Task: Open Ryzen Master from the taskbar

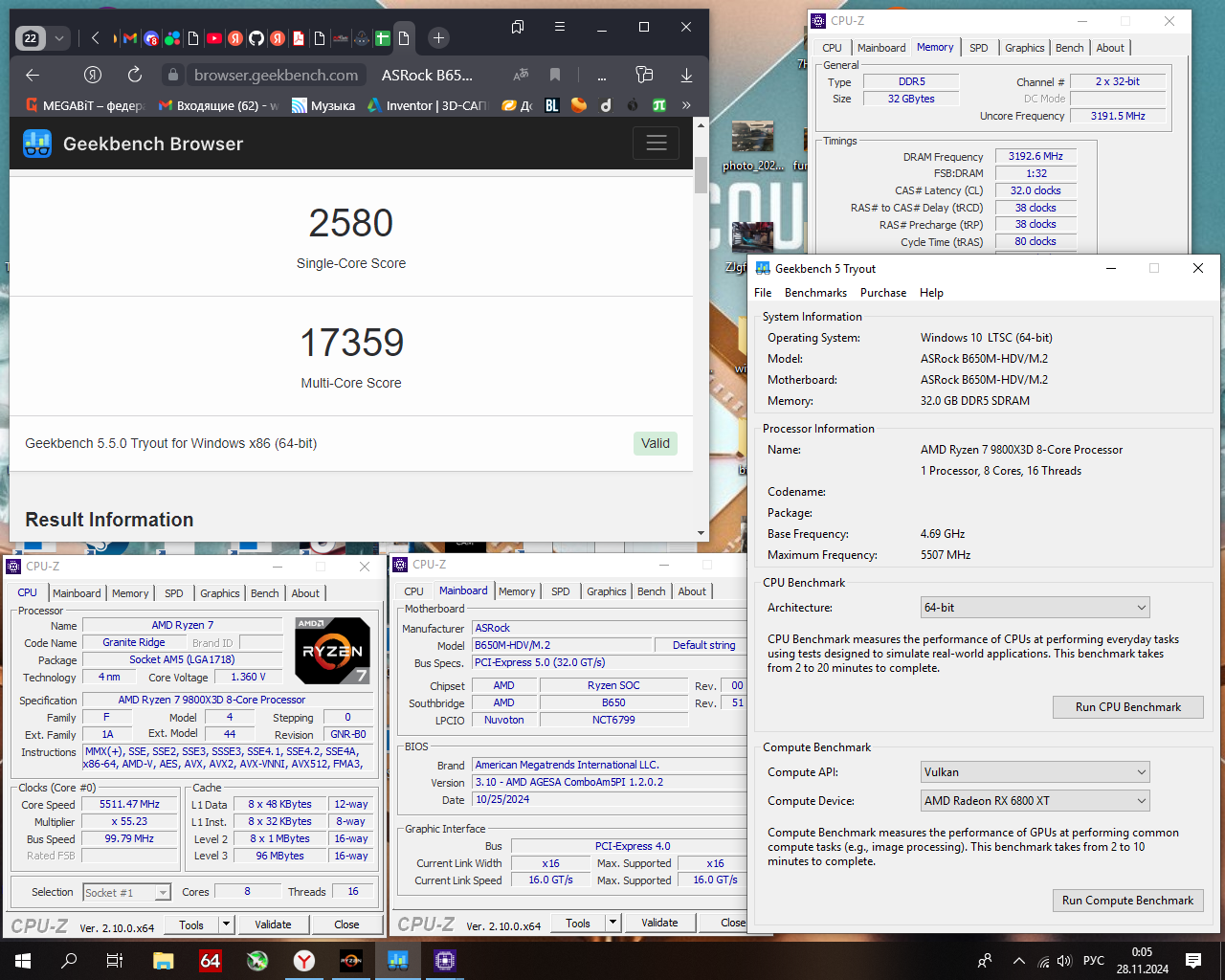Action: (x=351, y=960)
